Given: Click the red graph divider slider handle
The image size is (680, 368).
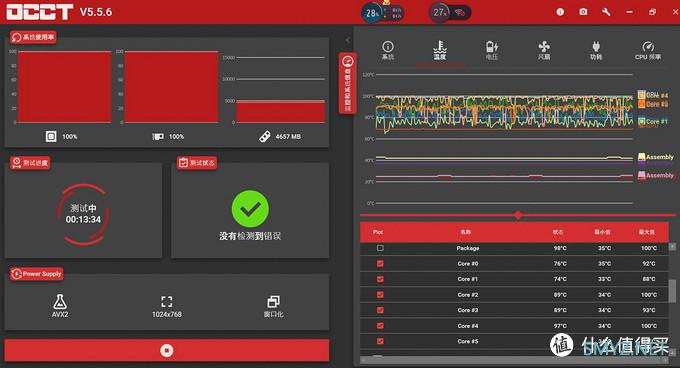Looking at the screenshot, I should (518, 215).
